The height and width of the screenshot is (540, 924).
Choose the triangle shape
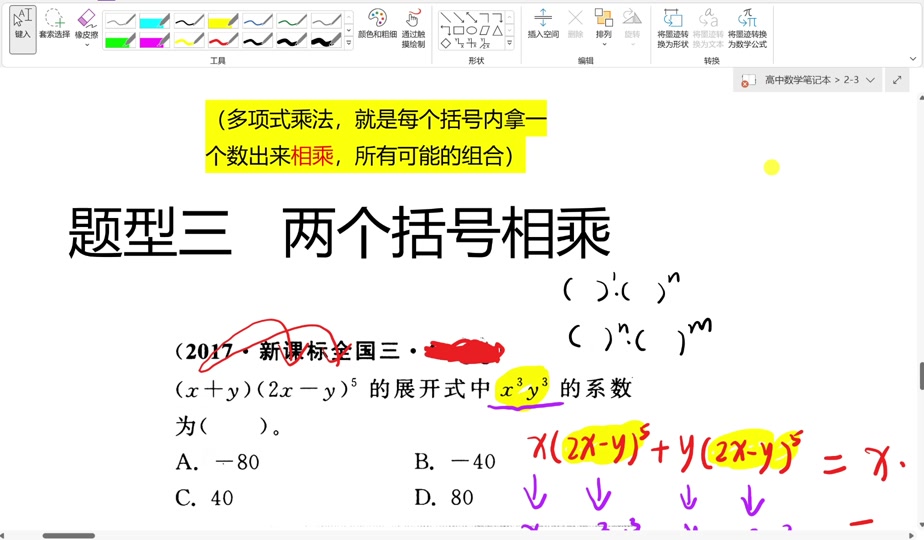[x=497, y=30]
